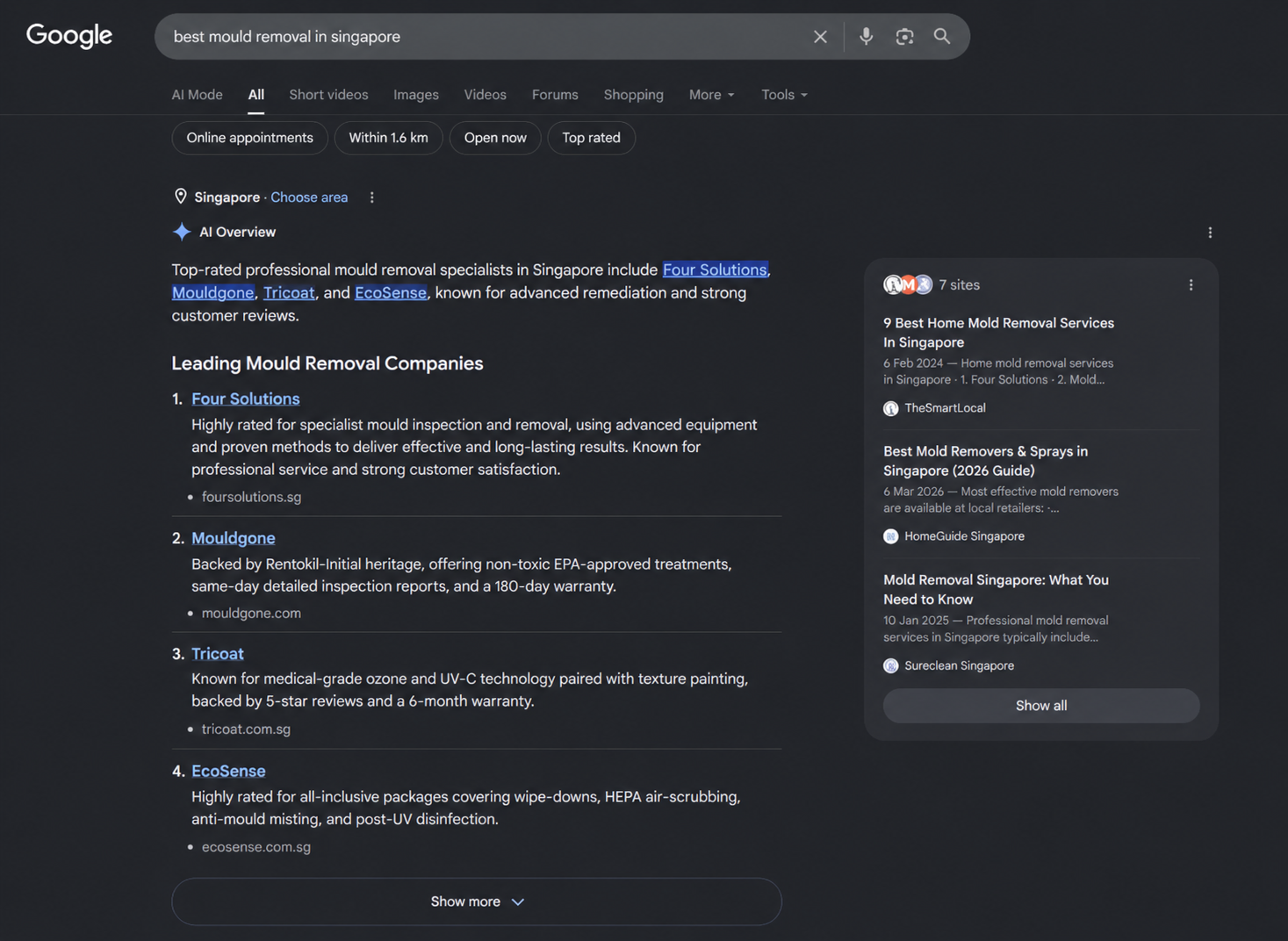Submit search with magnifying glass icon
The height and width of the screenshot is (941, 1288).
coord(942,36)
